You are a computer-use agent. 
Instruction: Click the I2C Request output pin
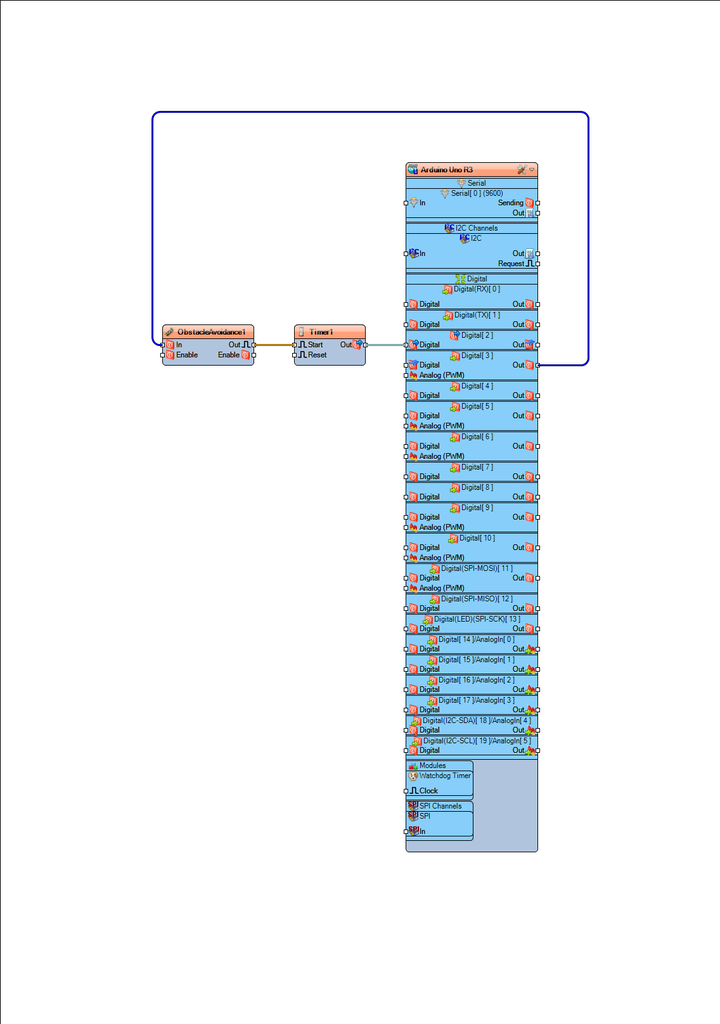[x=538, y=264]
